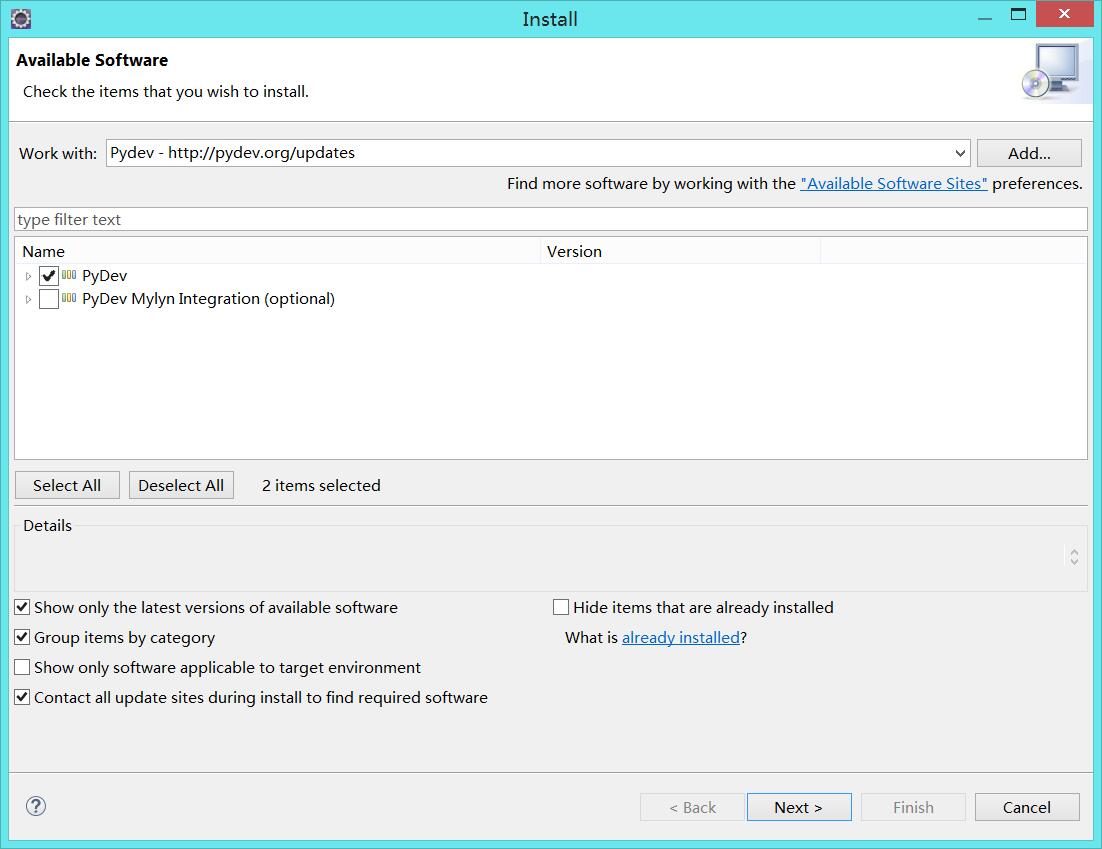
Task: Click the Next > button
Action: point(799,808)
